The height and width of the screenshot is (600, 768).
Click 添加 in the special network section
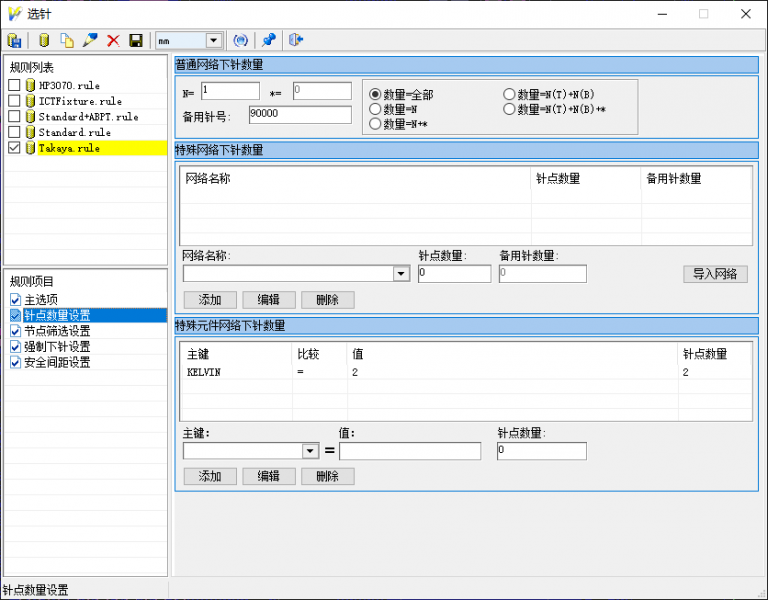coord(210,300)
